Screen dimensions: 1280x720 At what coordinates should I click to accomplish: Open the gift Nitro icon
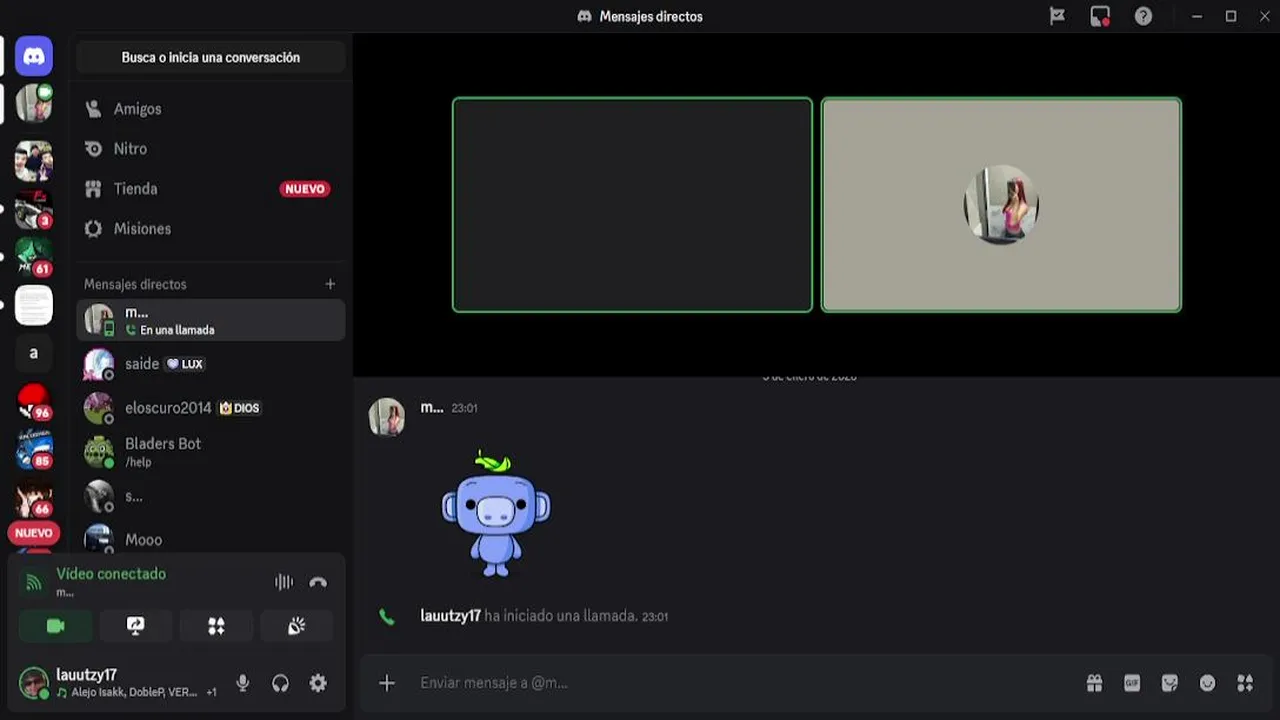(1095, 683)
